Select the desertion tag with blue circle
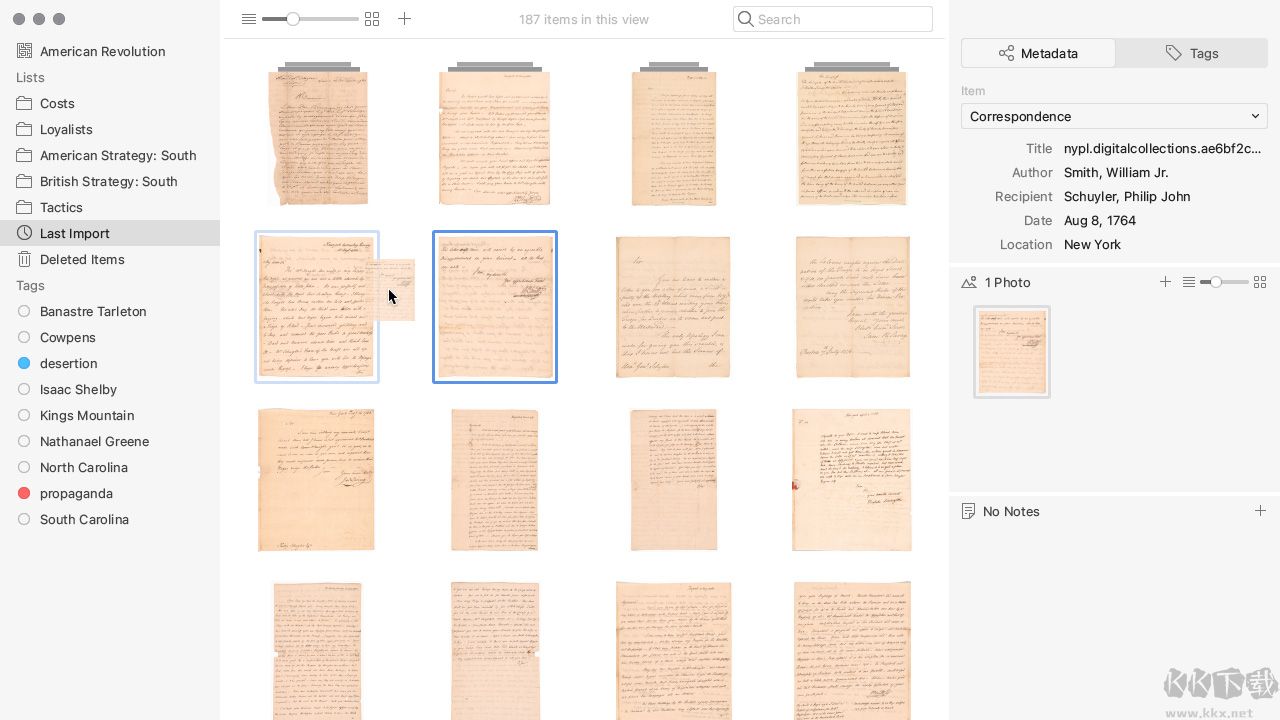This screenshot has height=720, width=1280. tap(68, 363)
